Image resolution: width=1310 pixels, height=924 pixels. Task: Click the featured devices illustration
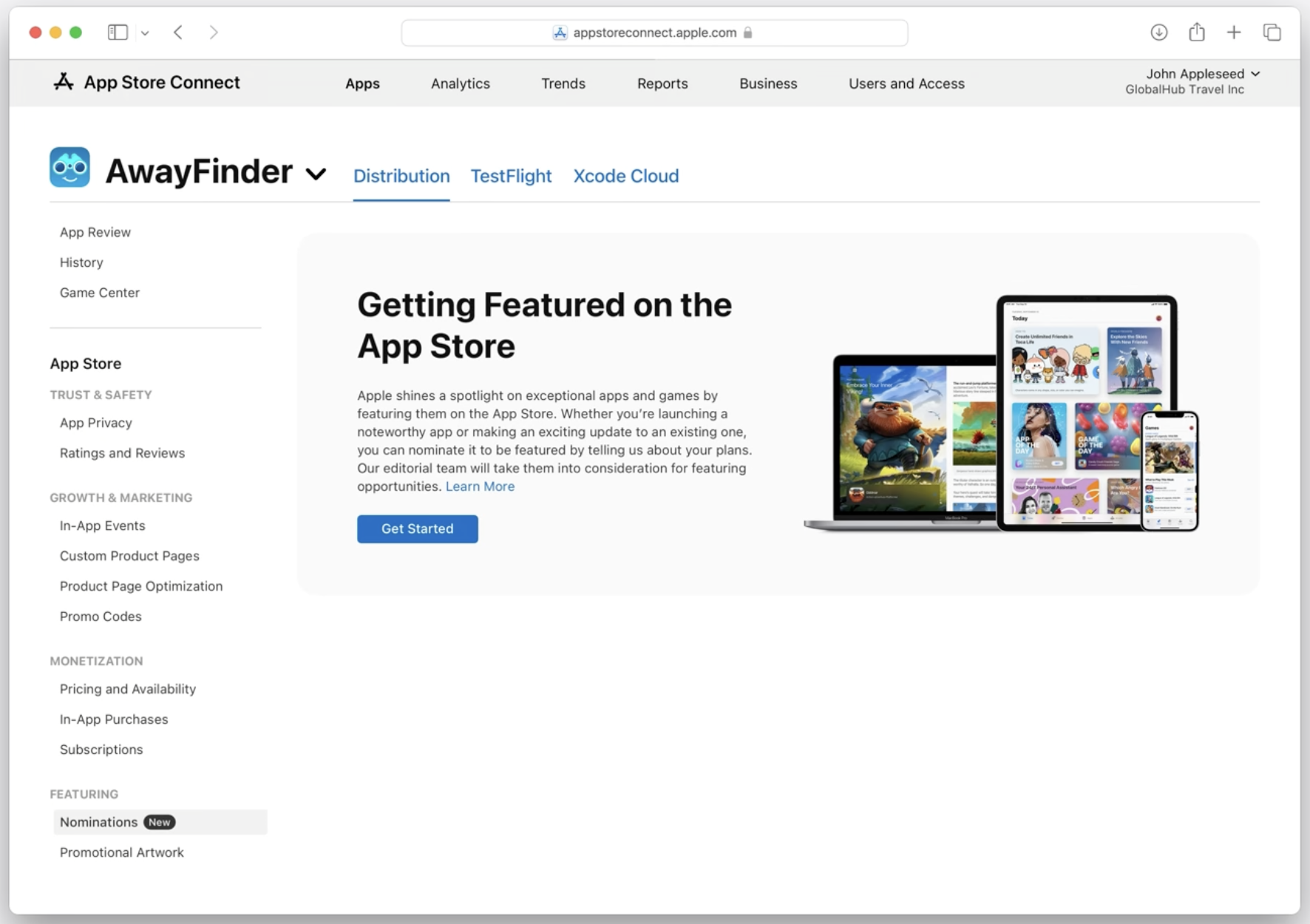[1002, 412]
